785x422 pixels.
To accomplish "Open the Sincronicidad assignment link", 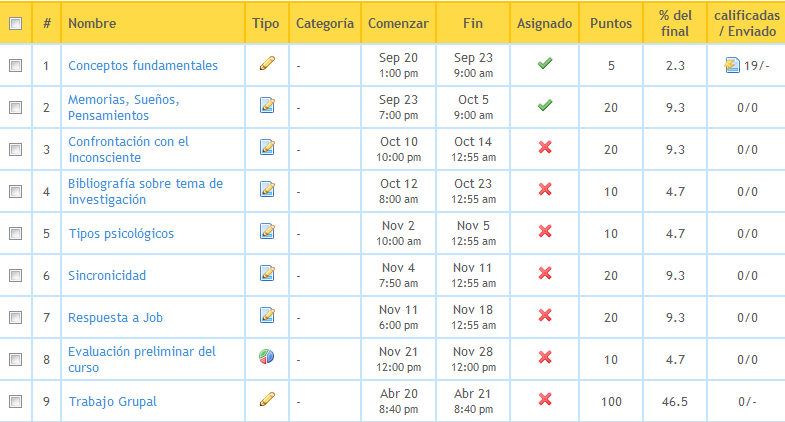I will (x=107, y=275).
